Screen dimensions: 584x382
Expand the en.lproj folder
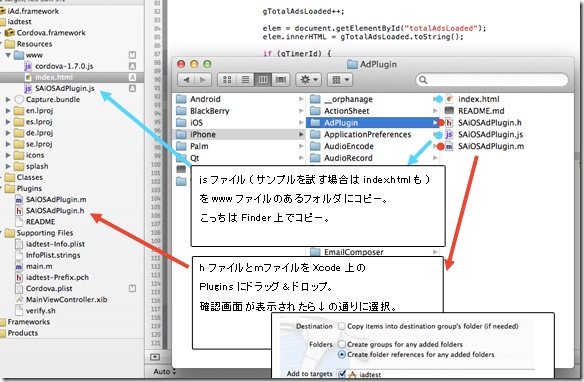tap(8, 111)
